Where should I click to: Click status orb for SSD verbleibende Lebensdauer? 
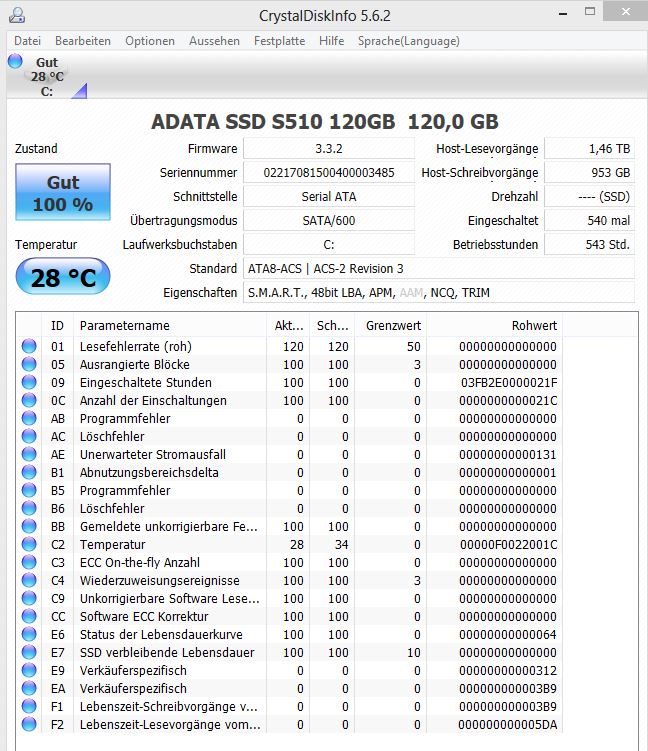point(29,652)
